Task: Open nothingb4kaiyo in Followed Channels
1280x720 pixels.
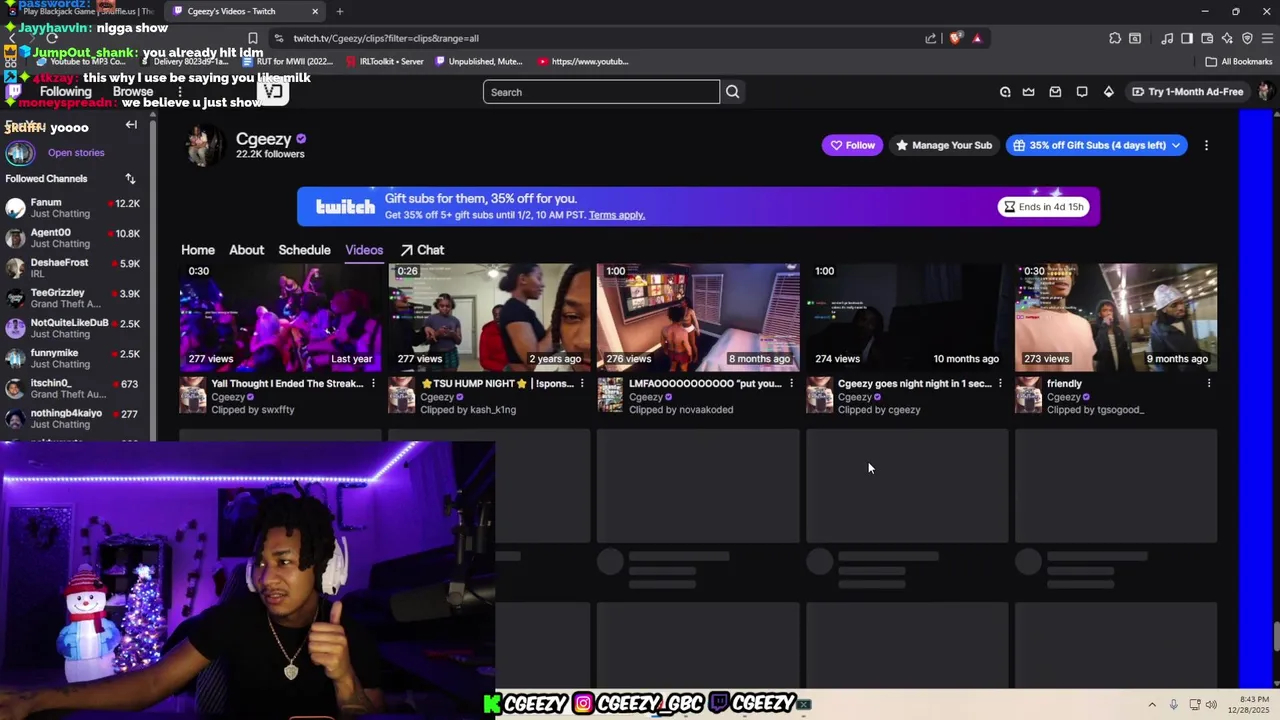Action: pyautogui.click(x=75, y=418)
